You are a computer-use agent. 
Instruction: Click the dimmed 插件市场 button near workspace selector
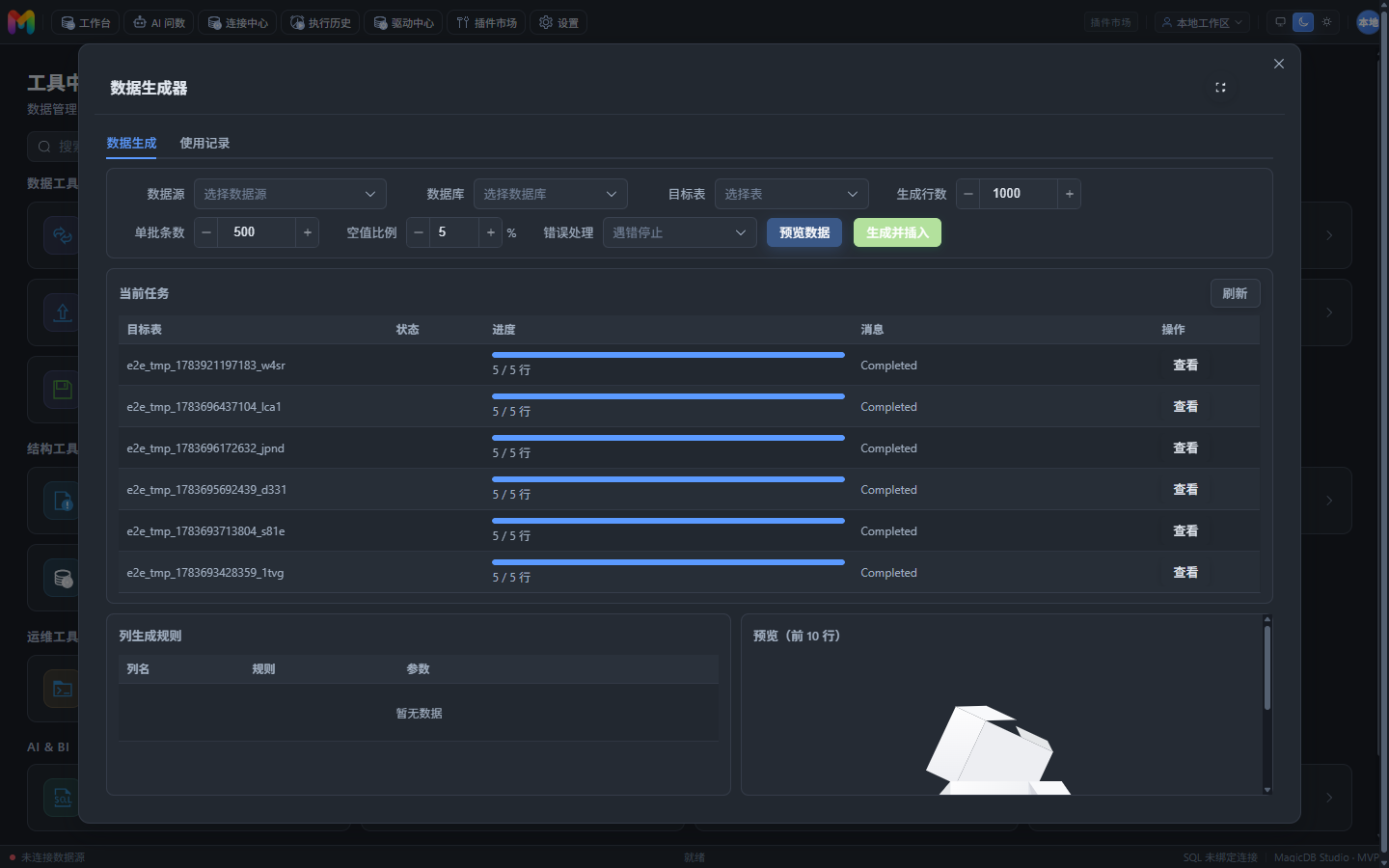click(x=1110, y=22)
